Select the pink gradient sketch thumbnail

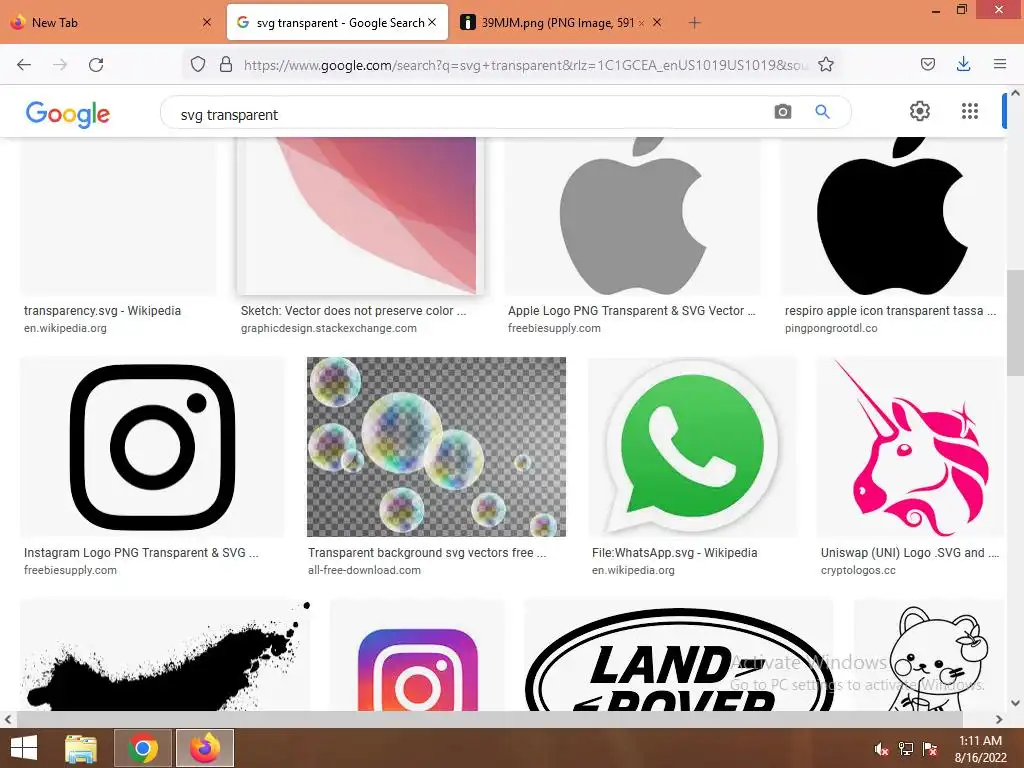click(360, 216)
